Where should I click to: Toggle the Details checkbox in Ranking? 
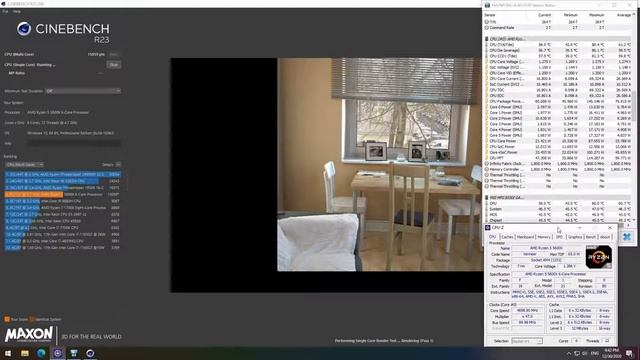tap(118, 164)
